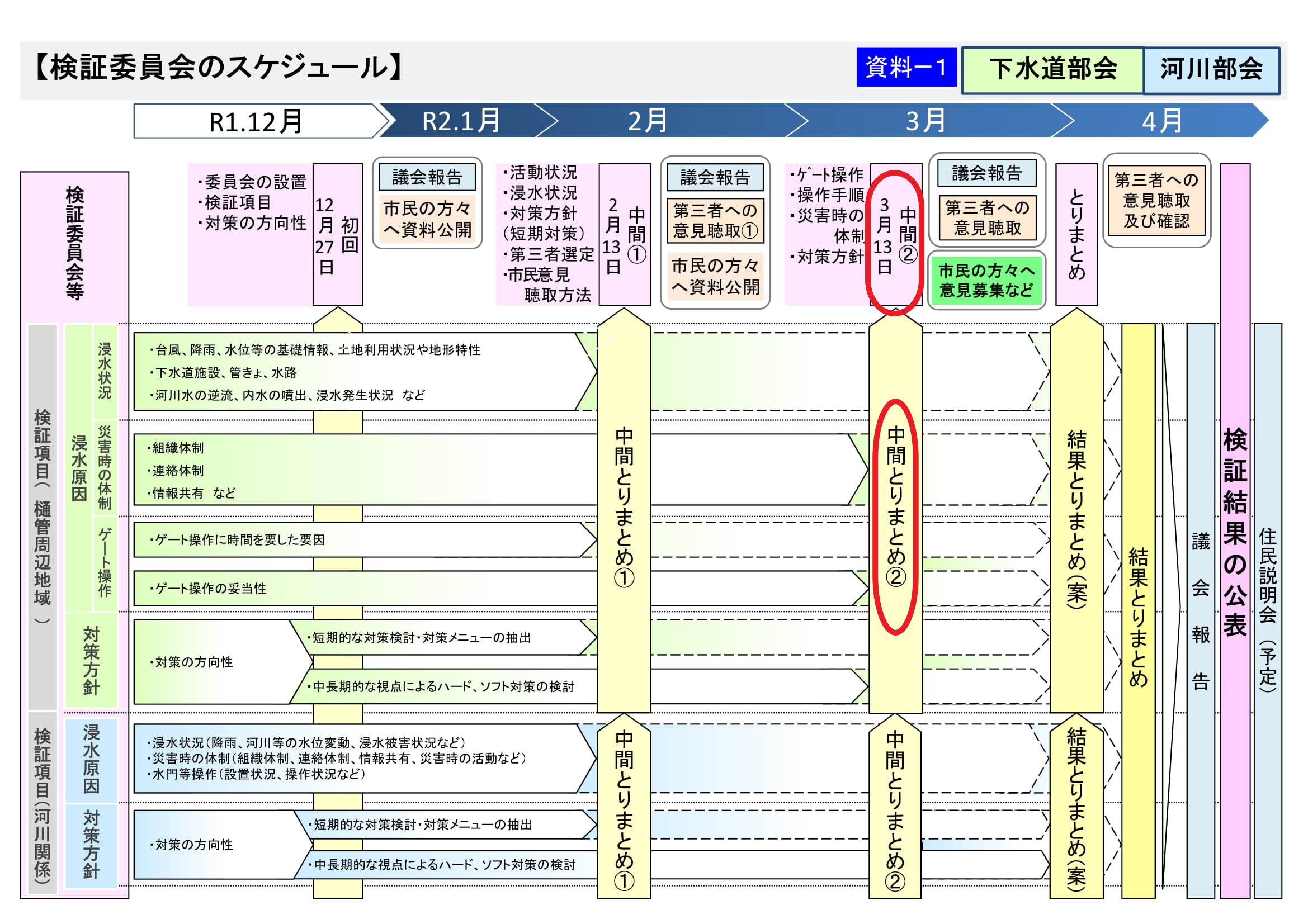Click 中間とりまとめ① bar in 河川関係 section
The height and width of the screenshot is (924, 1308).
click(x=624, y=807)
